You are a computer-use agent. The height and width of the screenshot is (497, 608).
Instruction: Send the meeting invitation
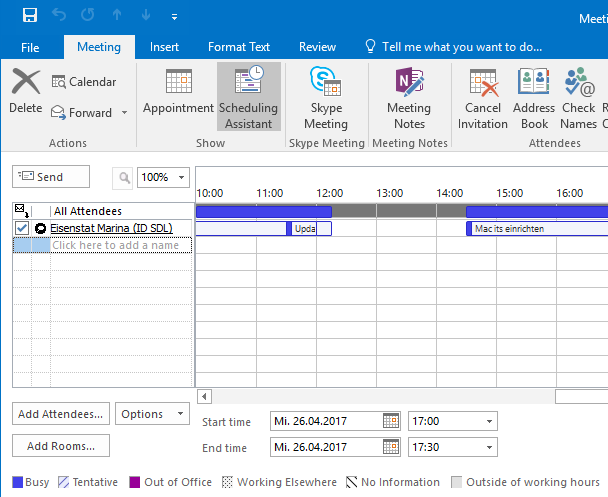[x=51, y=176]
